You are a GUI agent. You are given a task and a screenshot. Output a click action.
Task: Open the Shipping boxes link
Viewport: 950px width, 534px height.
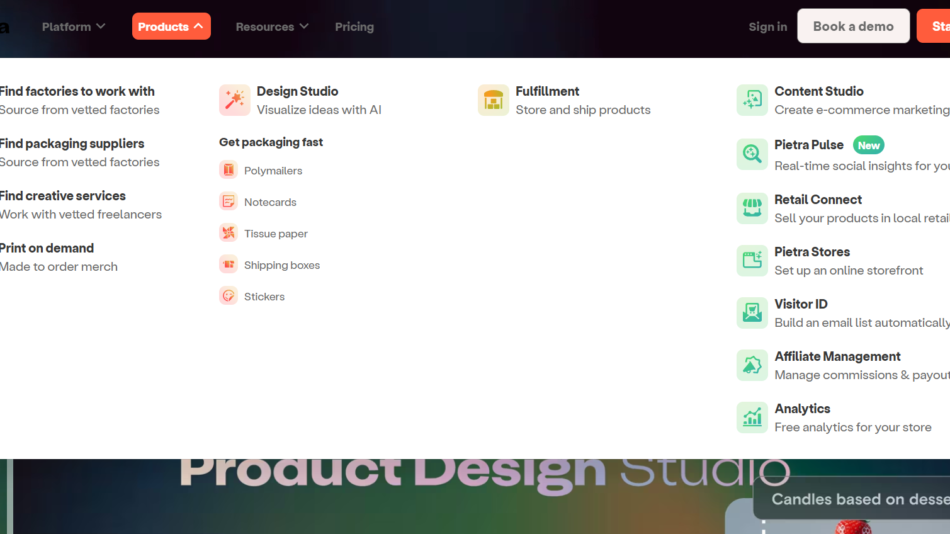282,265
